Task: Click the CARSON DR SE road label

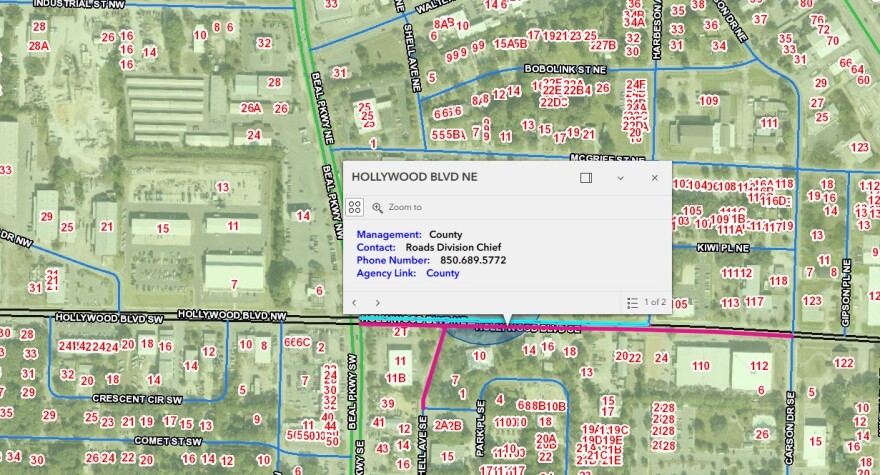Action: point(790,428)
